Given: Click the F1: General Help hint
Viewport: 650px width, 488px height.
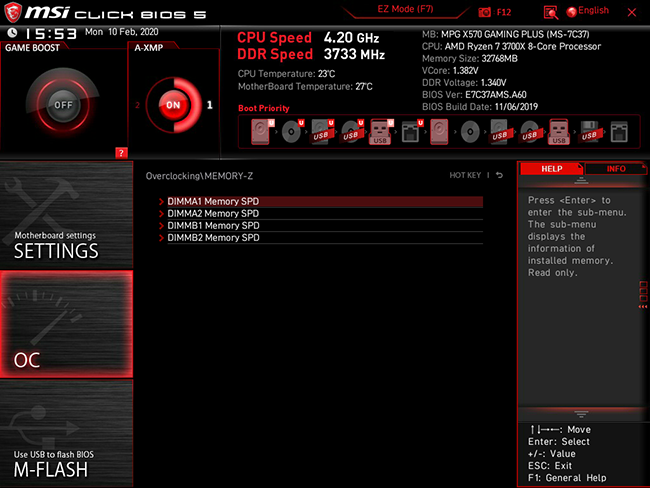Looking at the screenshot, I should tap(567, 478).
